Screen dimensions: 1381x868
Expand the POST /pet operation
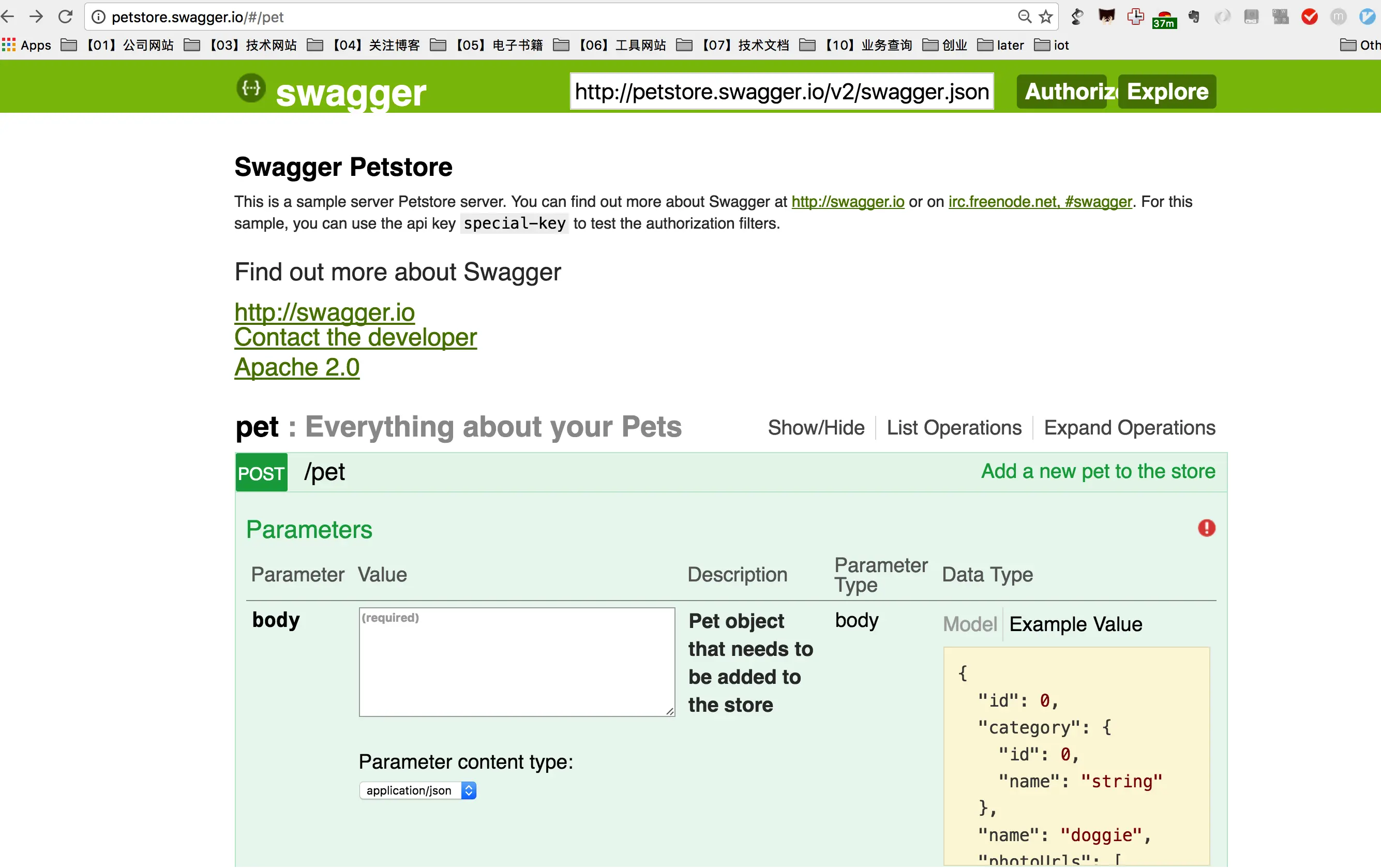[x=324, y=472]
